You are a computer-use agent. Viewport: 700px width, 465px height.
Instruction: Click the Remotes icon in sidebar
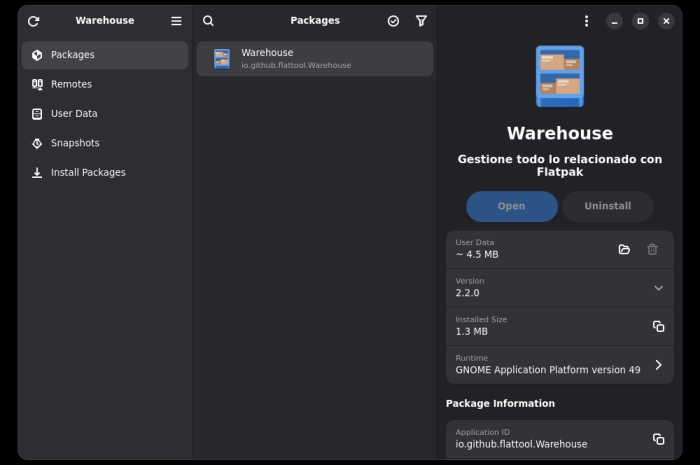tap(37, 84)
